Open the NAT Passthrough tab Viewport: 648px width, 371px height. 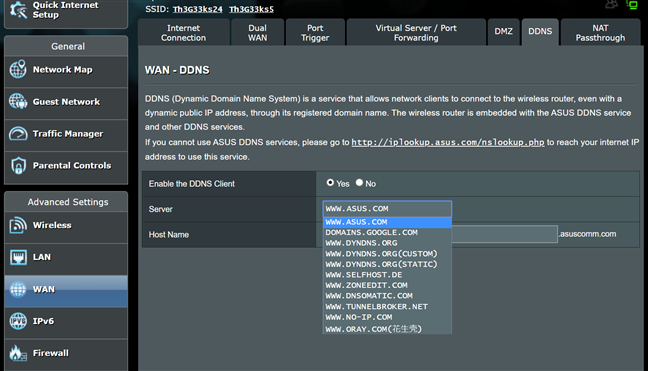click(600, 33)
